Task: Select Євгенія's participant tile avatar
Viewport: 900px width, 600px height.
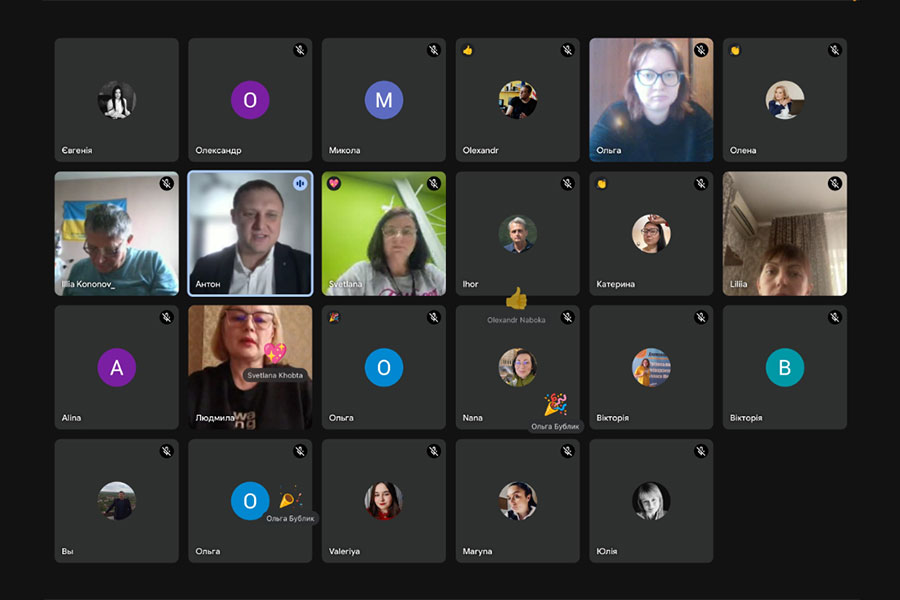Action: tap(117, 100)
